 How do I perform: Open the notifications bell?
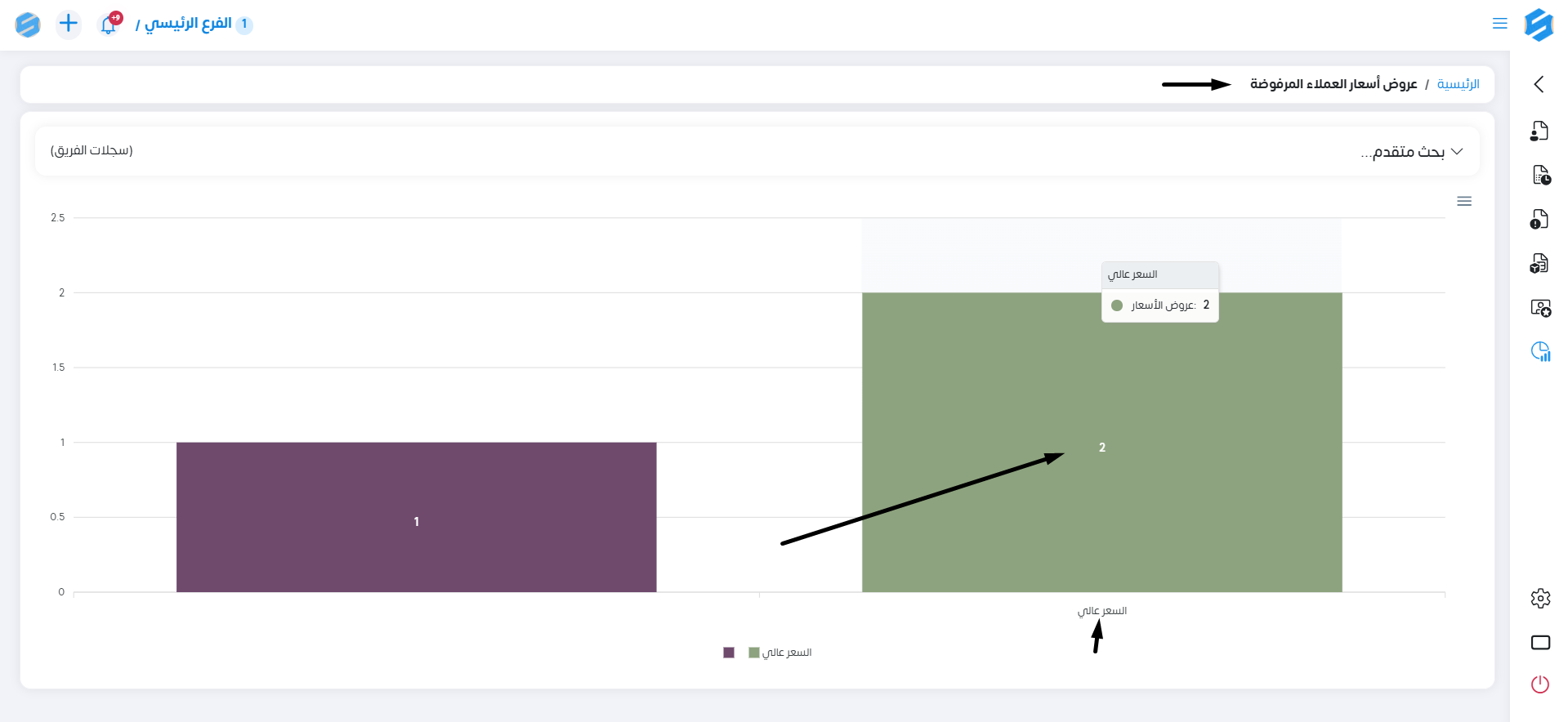point(109,25)
